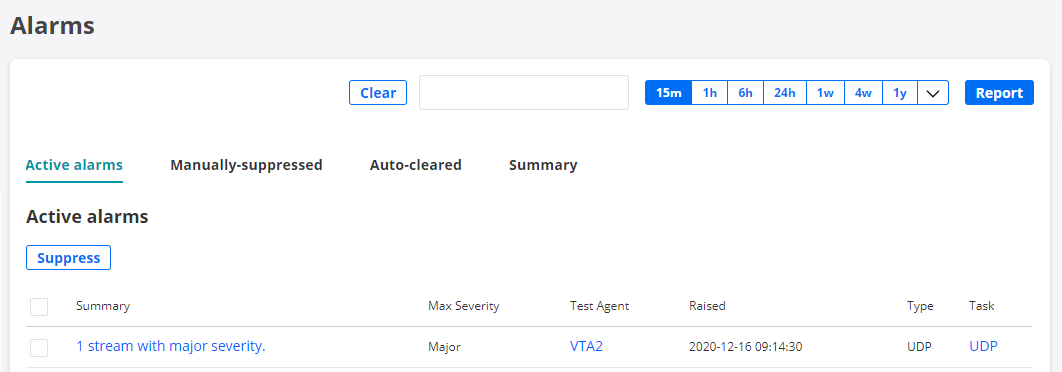The image size is (1062, 372).
Task: Open the '1 stream with major severity' link
Action: pyautogui.click(x=171, y=346)
